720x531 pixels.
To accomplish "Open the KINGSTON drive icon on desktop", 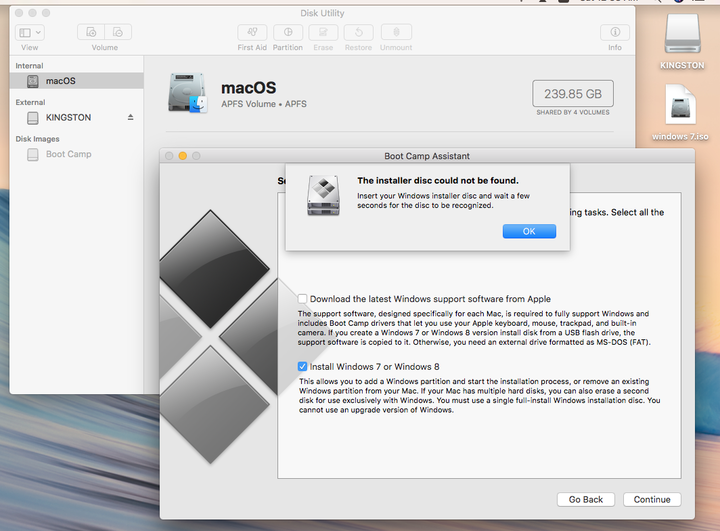I will (x=682, y=34).
